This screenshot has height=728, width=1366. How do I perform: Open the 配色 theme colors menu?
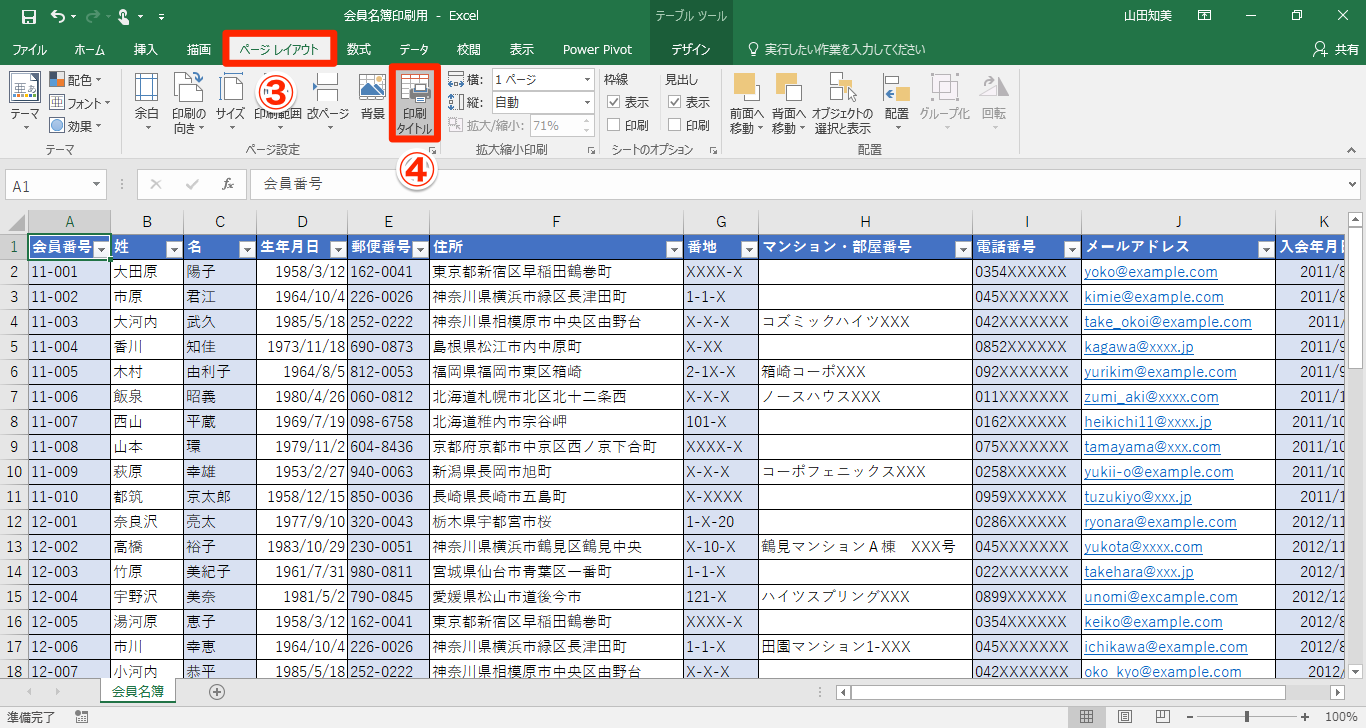pyautogui.click(x=75, y=80)
